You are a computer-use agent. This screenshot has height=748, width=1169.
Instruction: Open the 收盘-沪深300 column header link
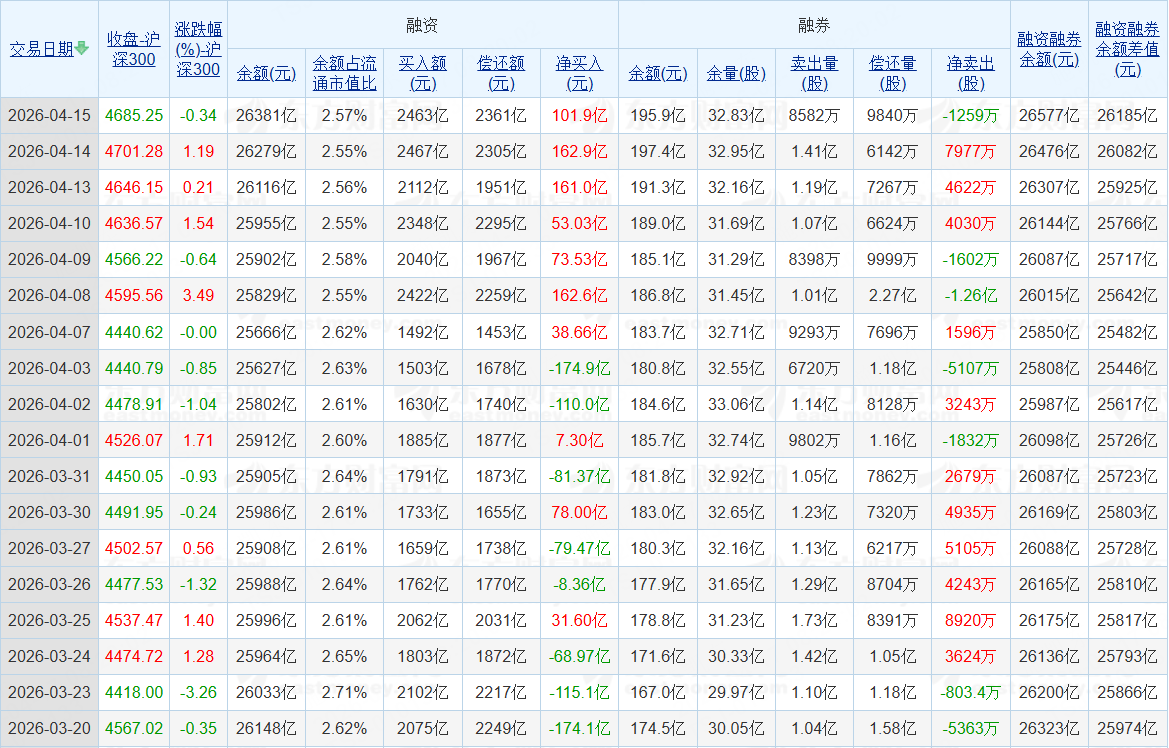click(x=133, y=49)
